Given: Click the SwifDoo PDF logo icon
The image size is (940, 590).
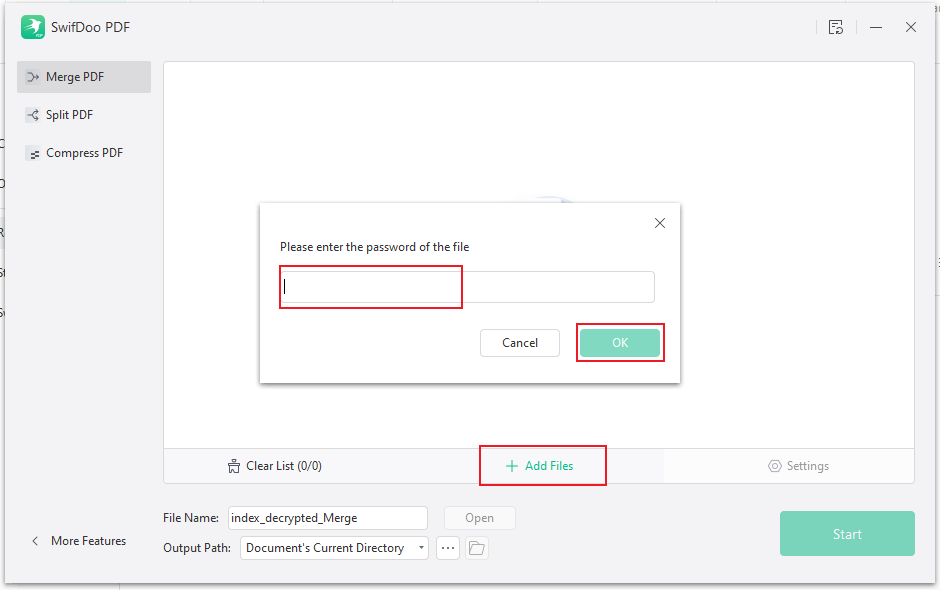Looking at the screenshot, I should pos(33,27).
